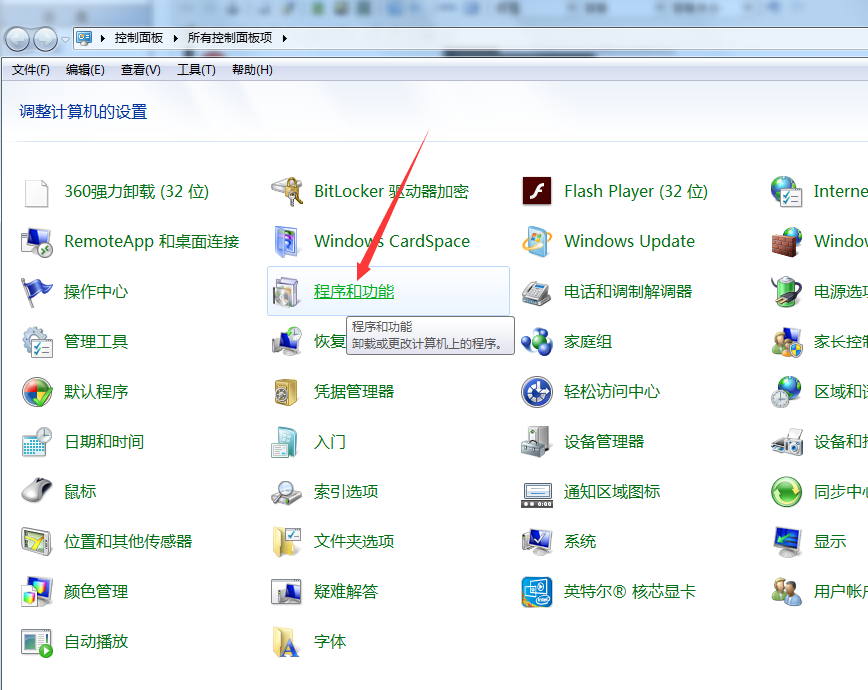The width and height of the screenshot is (868, 690).
Task: Click the 默认程序 icon
Action: coord(37,392)
